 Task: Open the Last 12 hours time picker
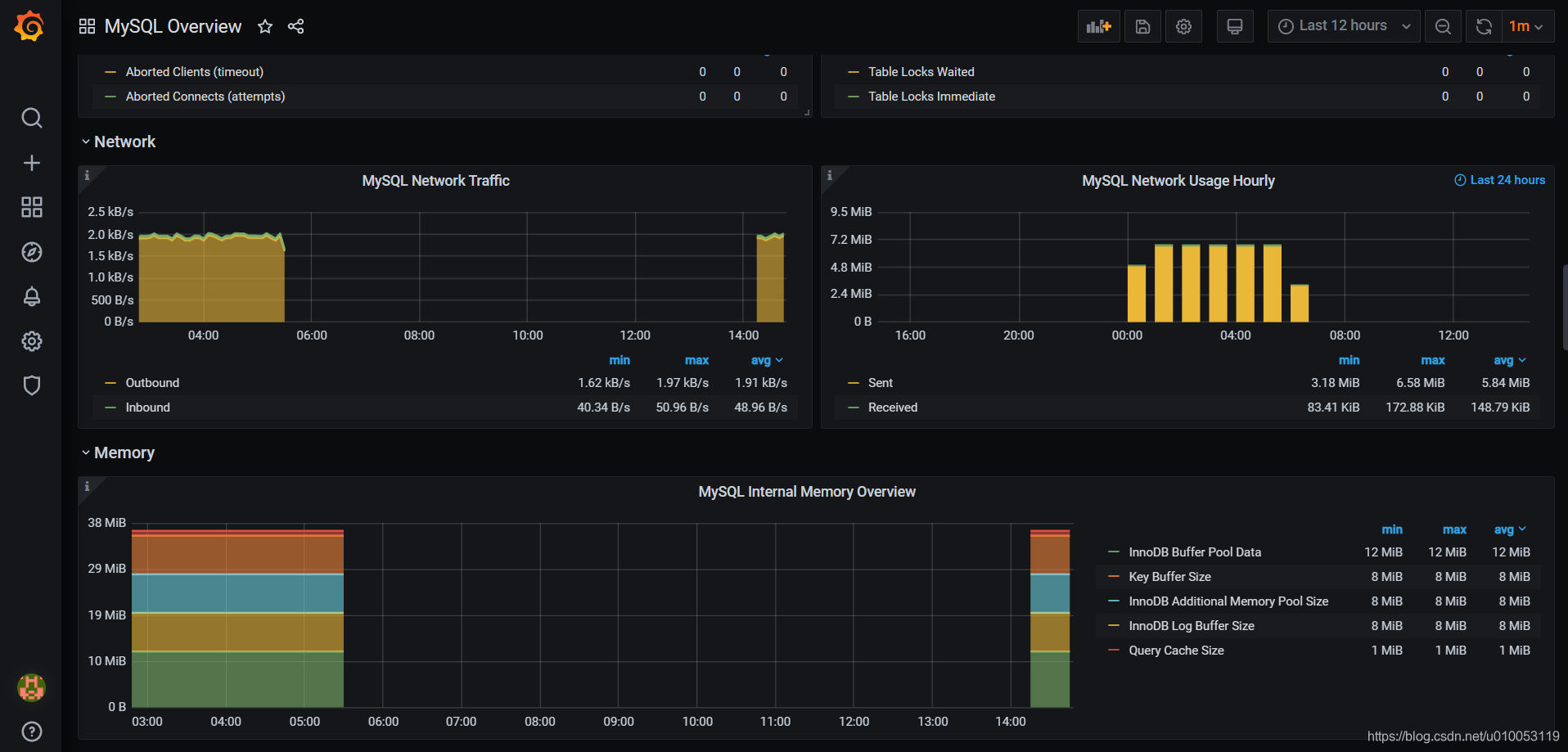click(1344, 26)
